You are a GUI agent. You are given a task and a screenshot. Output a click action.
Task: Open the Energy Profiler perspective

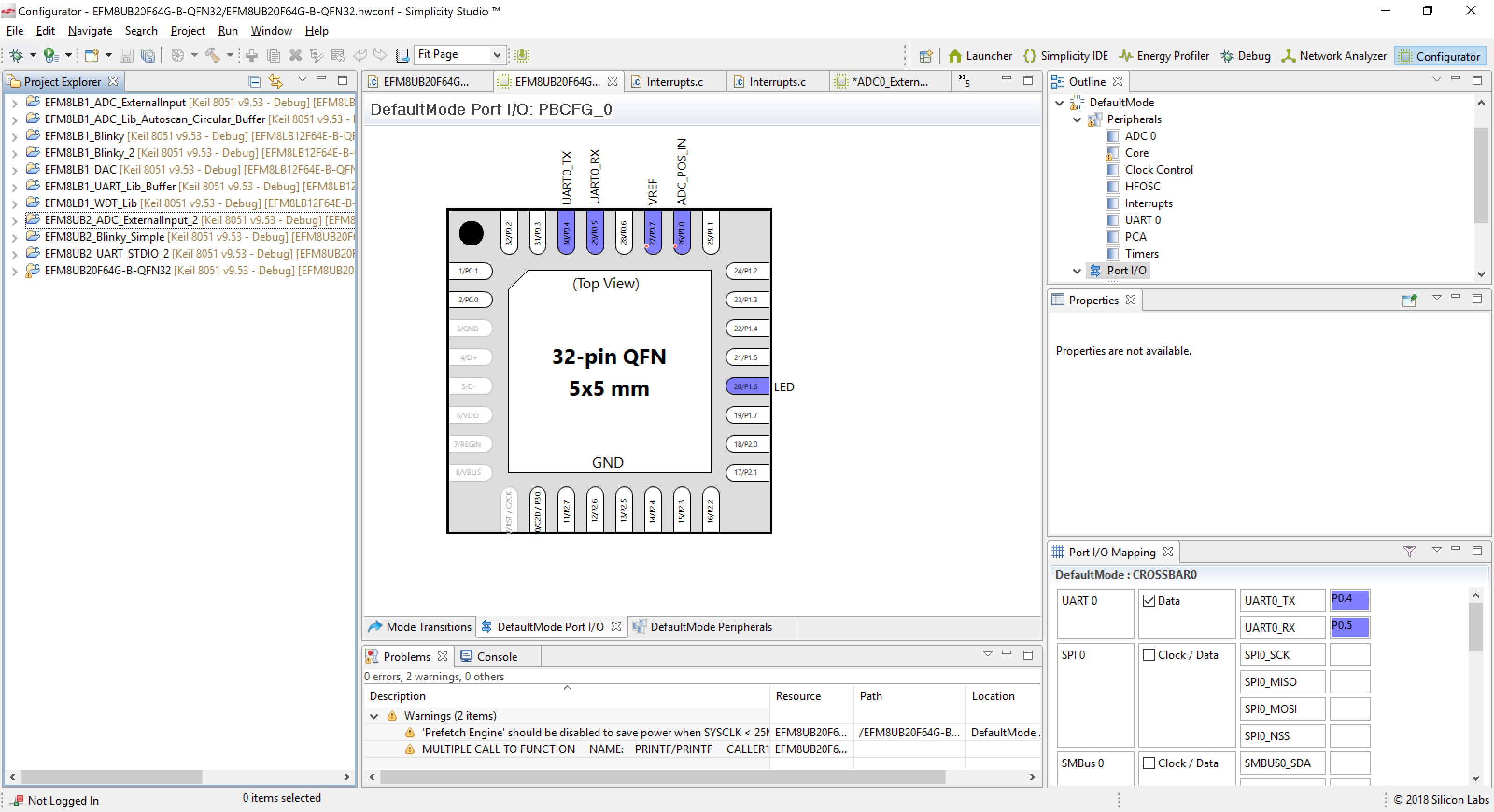[x=1164, y=56]
